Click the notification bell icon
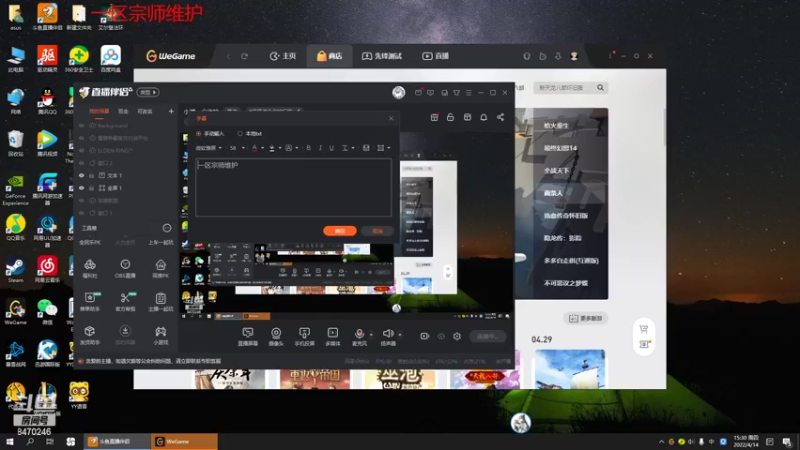 [x=484, y=117]
